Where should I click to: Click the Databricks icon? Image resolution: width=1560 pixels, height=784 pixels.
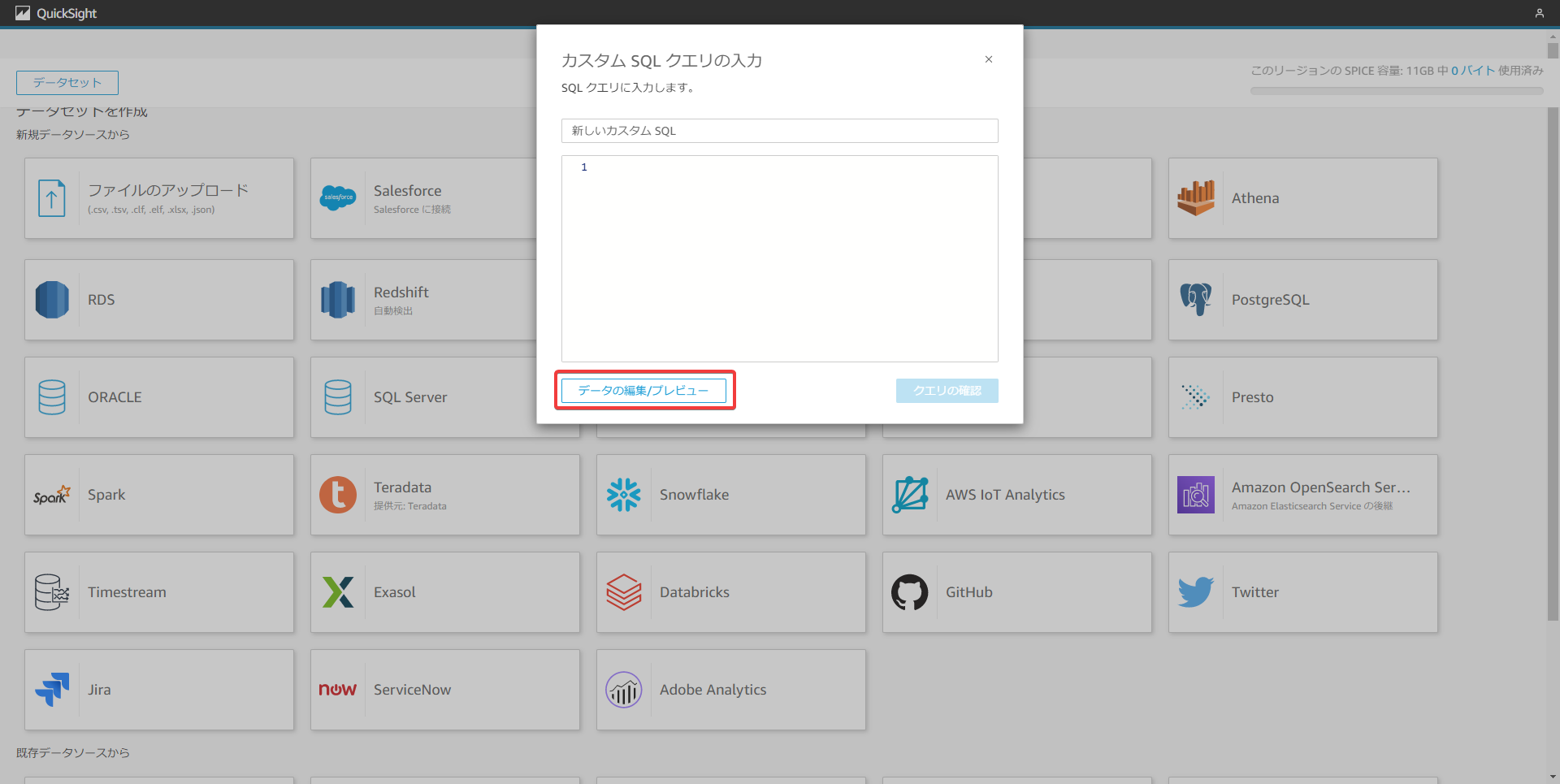(624, 592)
